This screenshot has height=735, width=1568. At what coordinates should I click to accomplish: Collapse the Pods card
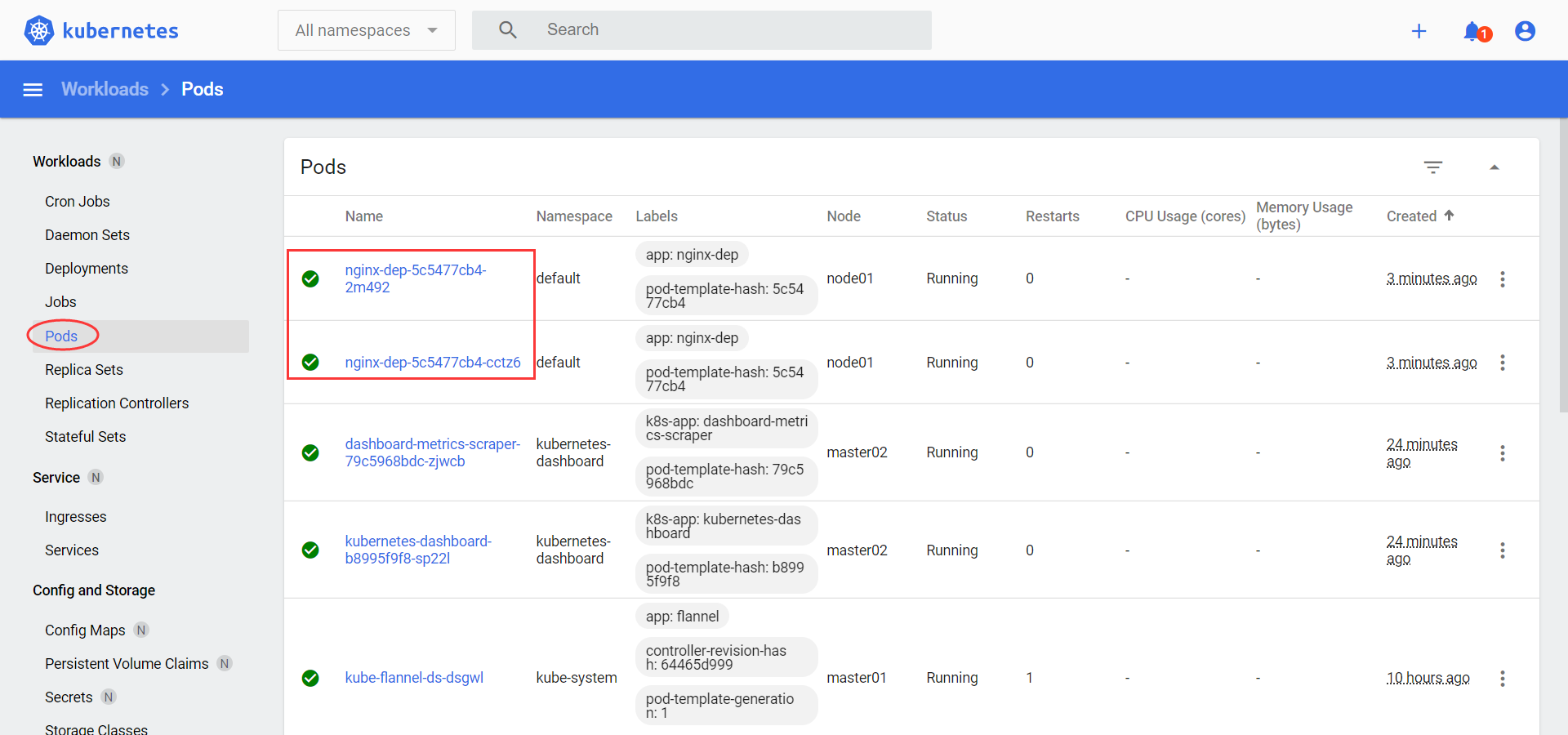point(1494,167)
